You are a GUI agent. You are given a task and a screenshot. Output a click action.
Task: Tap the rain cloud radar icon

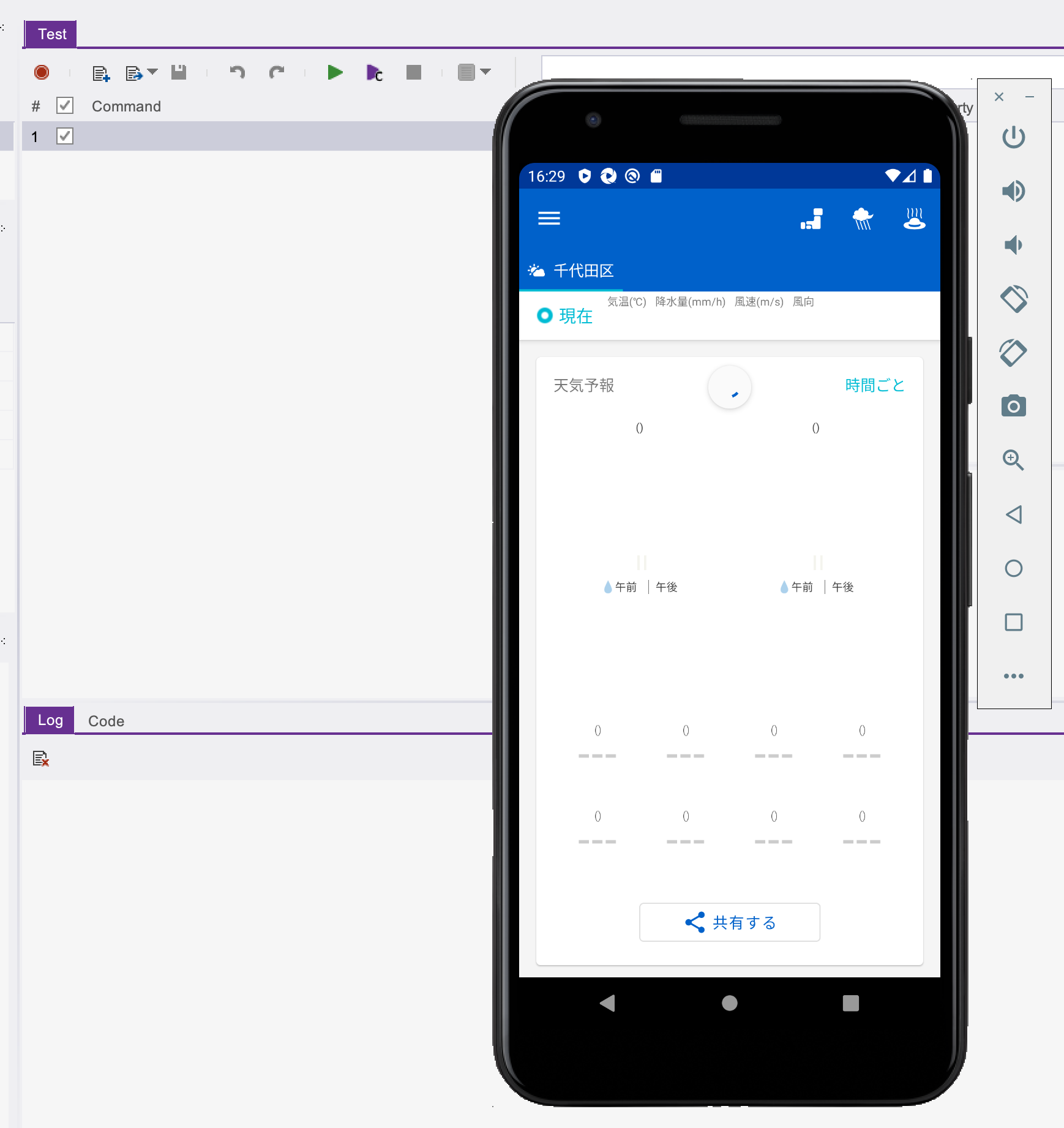(x=863, y=219)
